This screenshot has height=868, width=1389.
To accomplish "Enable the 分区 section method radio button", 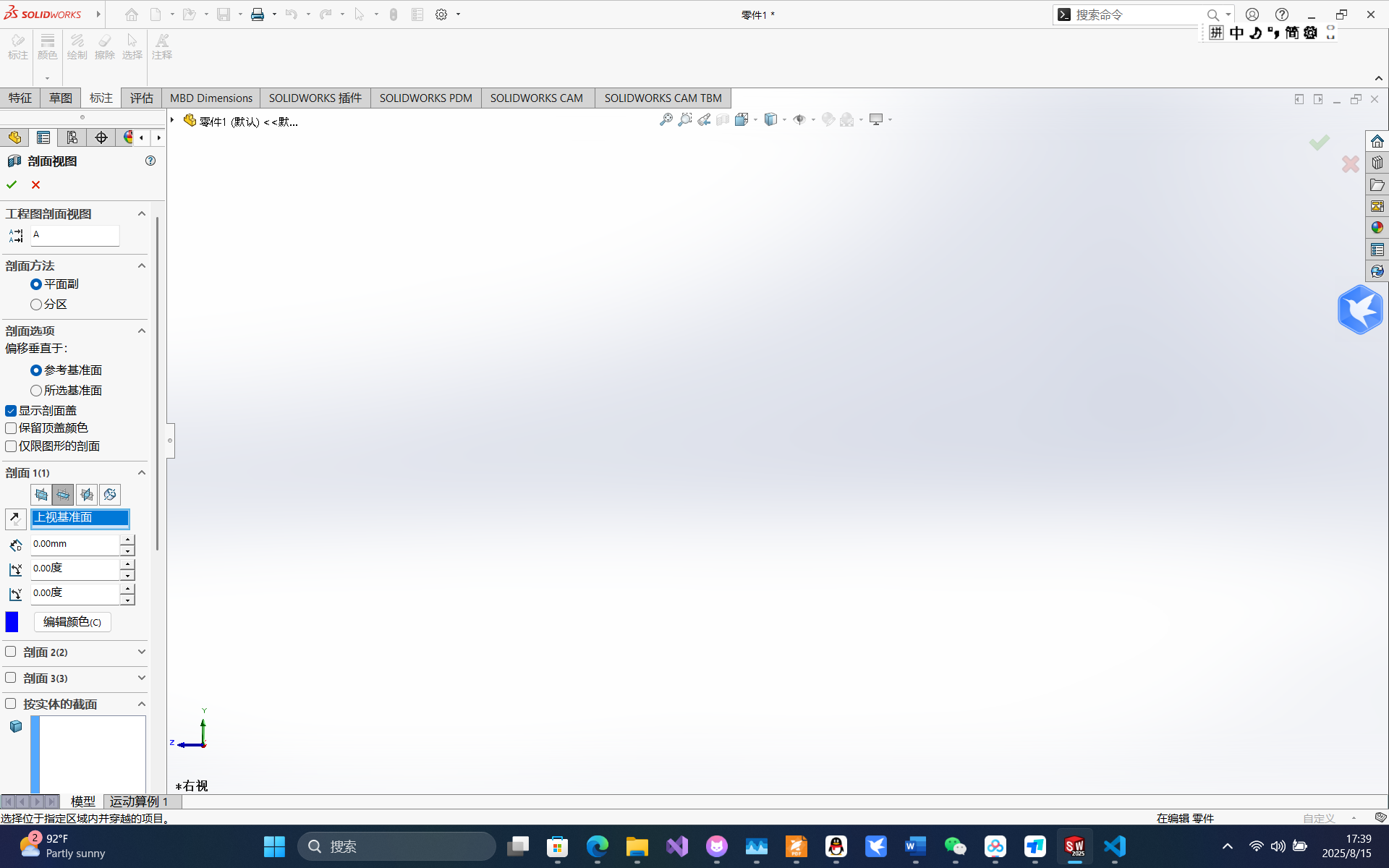I will [x=35, y=305].
